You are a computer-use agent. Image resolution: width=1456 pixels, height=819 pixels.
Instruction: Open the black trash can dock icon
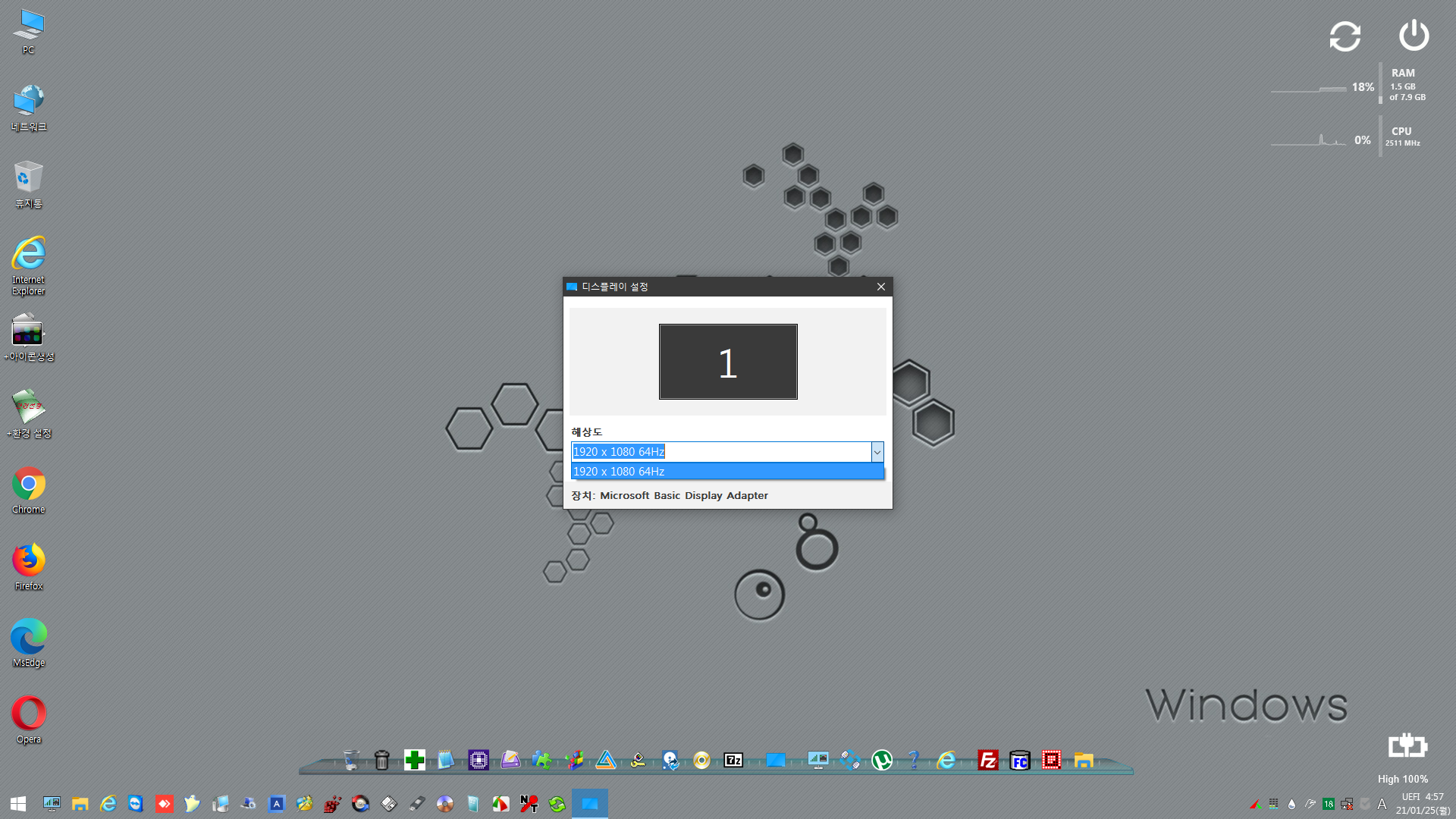(x=382, y=760)
